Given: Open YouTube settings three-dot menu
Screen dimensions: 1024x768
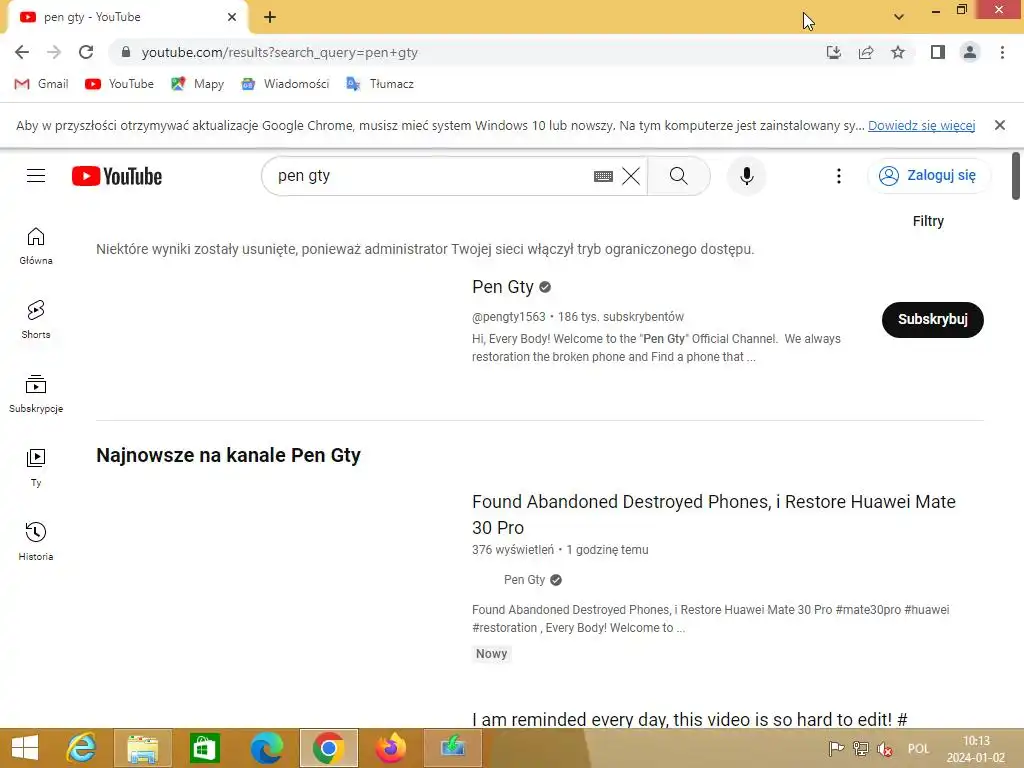Looking at the screenshot, I should pyautogui.click(x=839, y=176).
